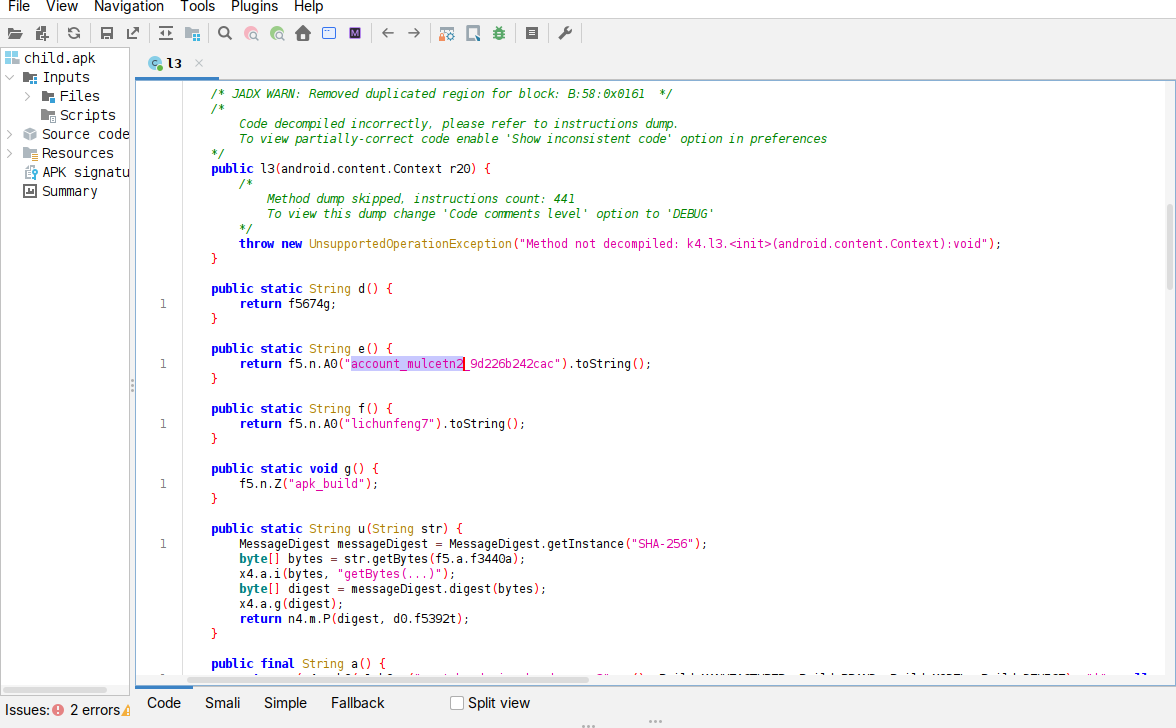Viewport: 1176px width, 728px height.
Task: Switch to the Simple tab
Action: [x=285, y=703]
